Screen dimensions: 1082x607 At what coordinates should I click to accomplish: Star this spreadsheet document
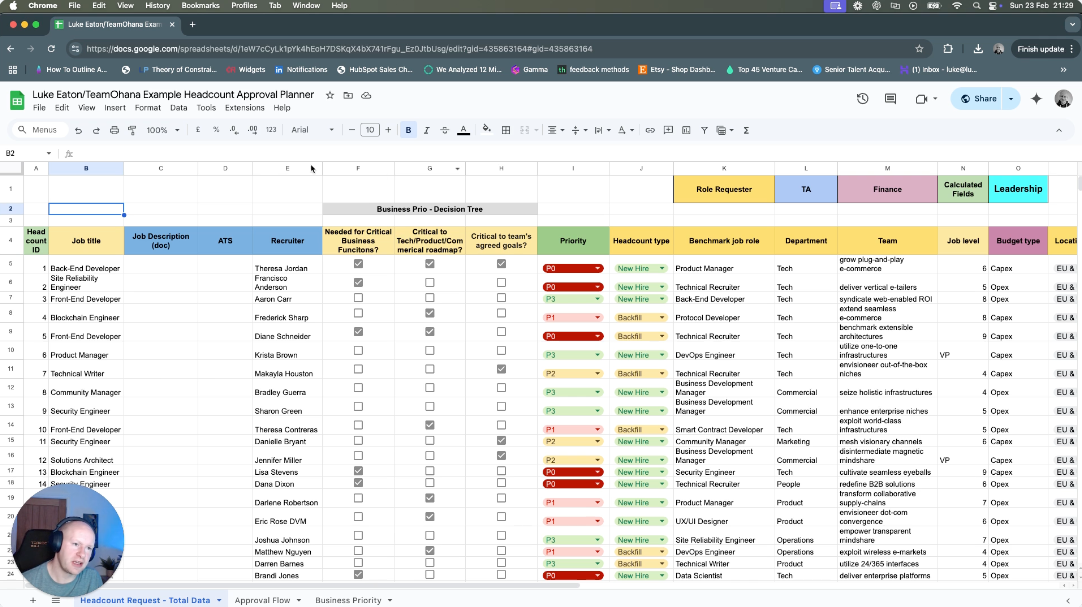coord(330,94)
